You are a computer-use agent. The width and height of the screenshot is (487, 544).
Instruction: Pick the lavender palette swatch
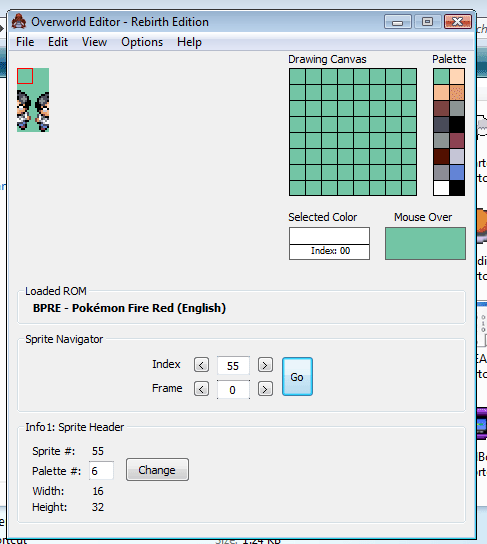point(457,156)
